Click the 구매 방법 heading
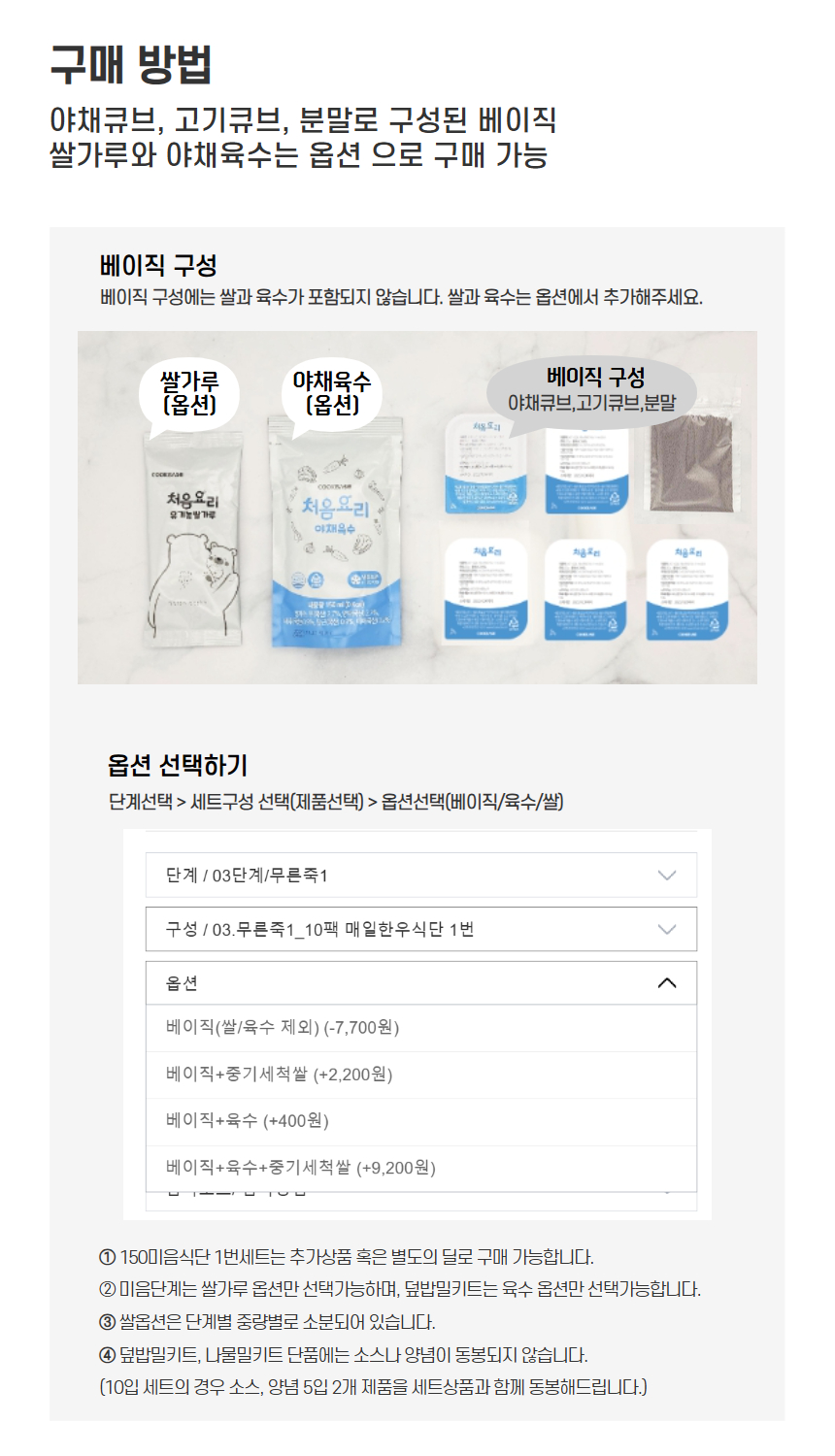835x1456 pixels. [x=131, y=65]
